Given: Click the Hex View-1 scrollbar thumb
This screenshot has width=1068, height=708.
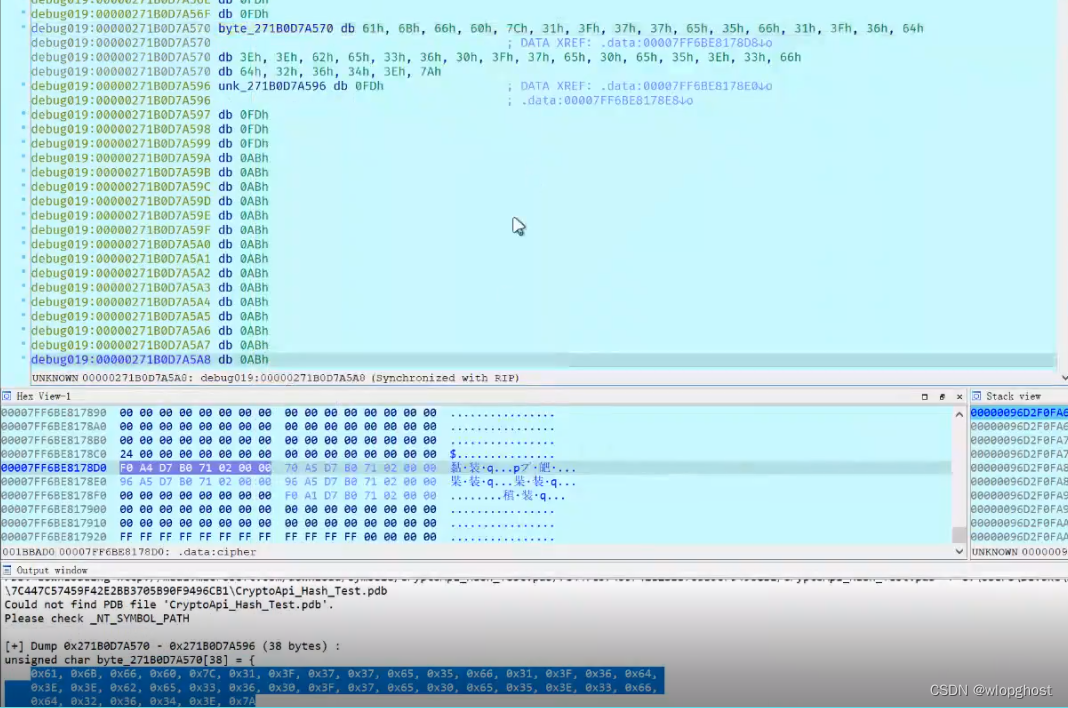Looking at the screenshot, I should (x=959, y=534).
